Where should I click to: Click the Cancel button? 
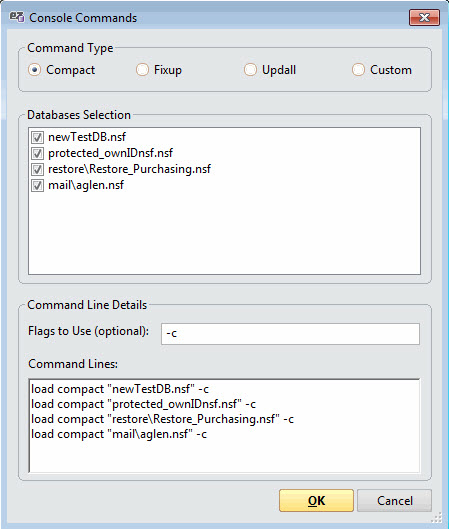[x=394, y=501]
